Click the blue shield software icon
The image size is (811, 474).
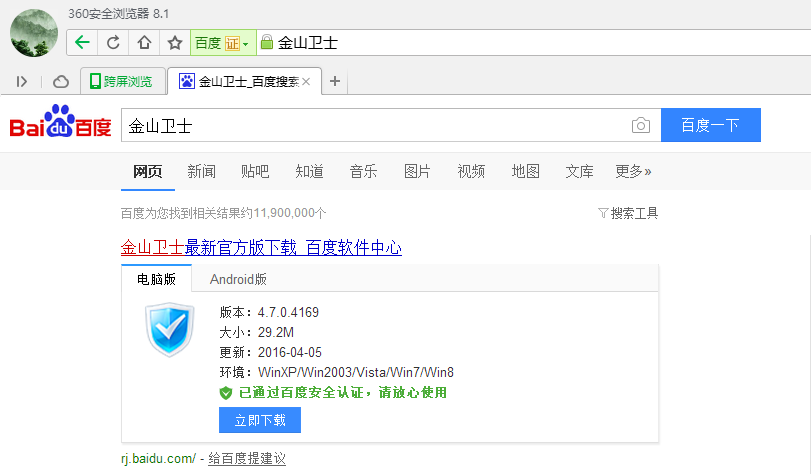coord(170,330)
